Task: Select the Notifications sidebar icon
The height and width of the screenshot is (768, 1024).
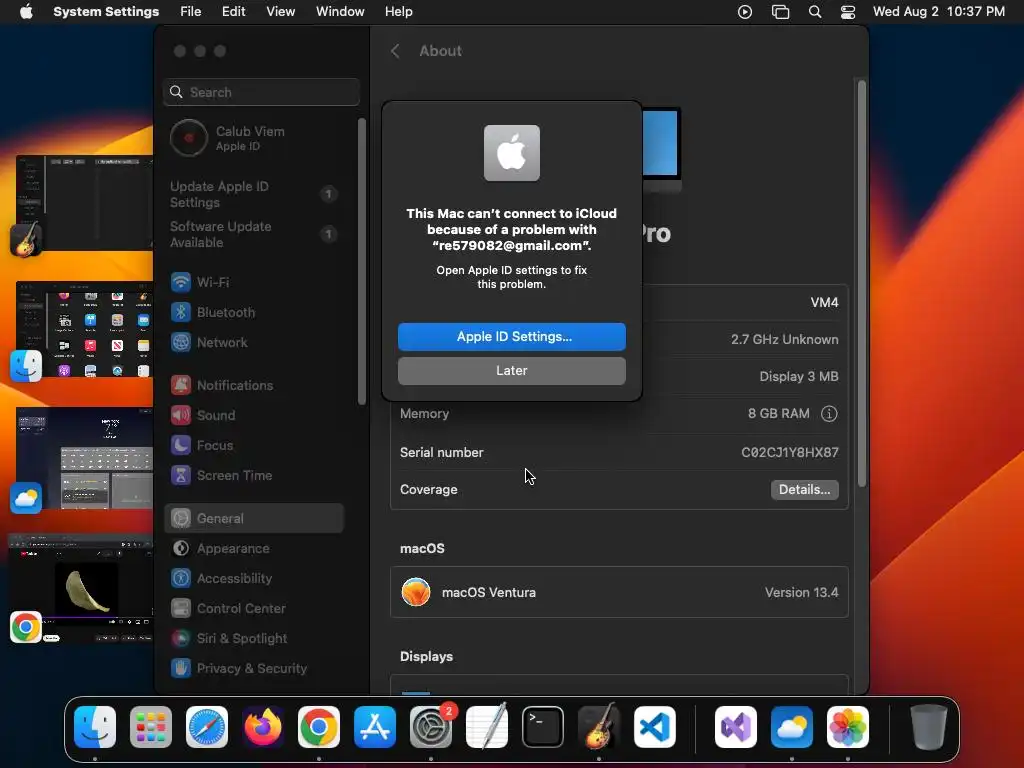Action: tap(181, 385)
